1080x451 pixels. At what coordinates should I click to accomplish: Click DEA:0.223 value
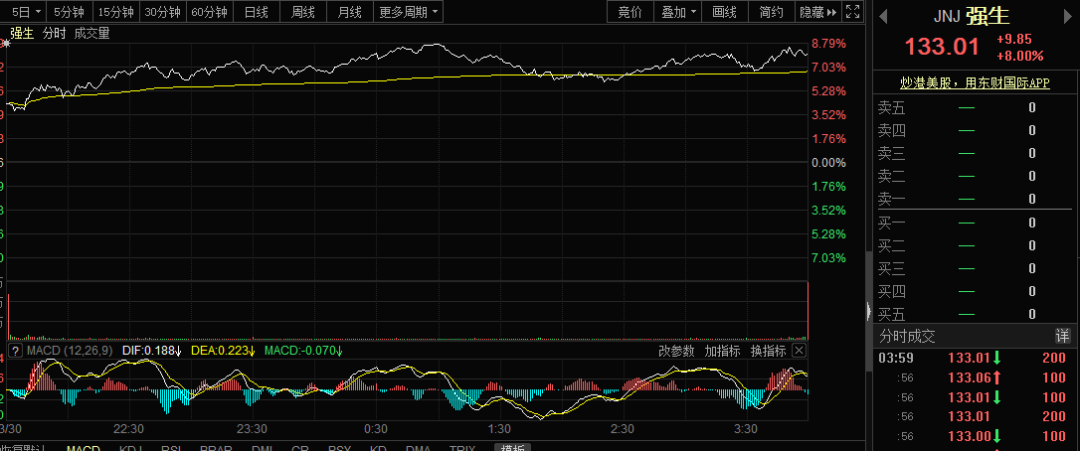coord(223,350)
